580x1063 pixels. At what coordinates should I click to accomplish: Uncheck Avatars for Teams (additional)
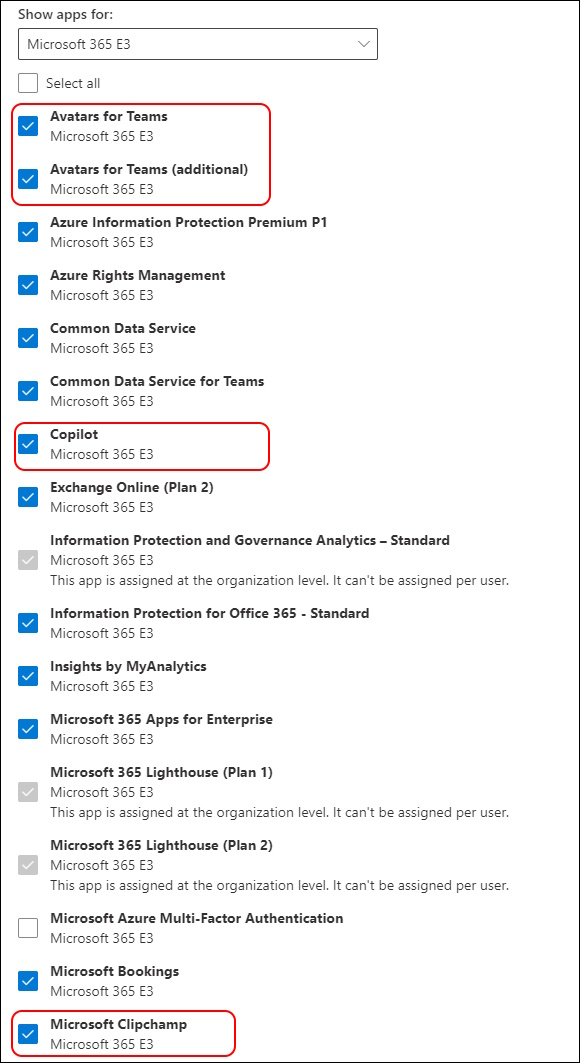pyautogui.click(x=28, y=179)
